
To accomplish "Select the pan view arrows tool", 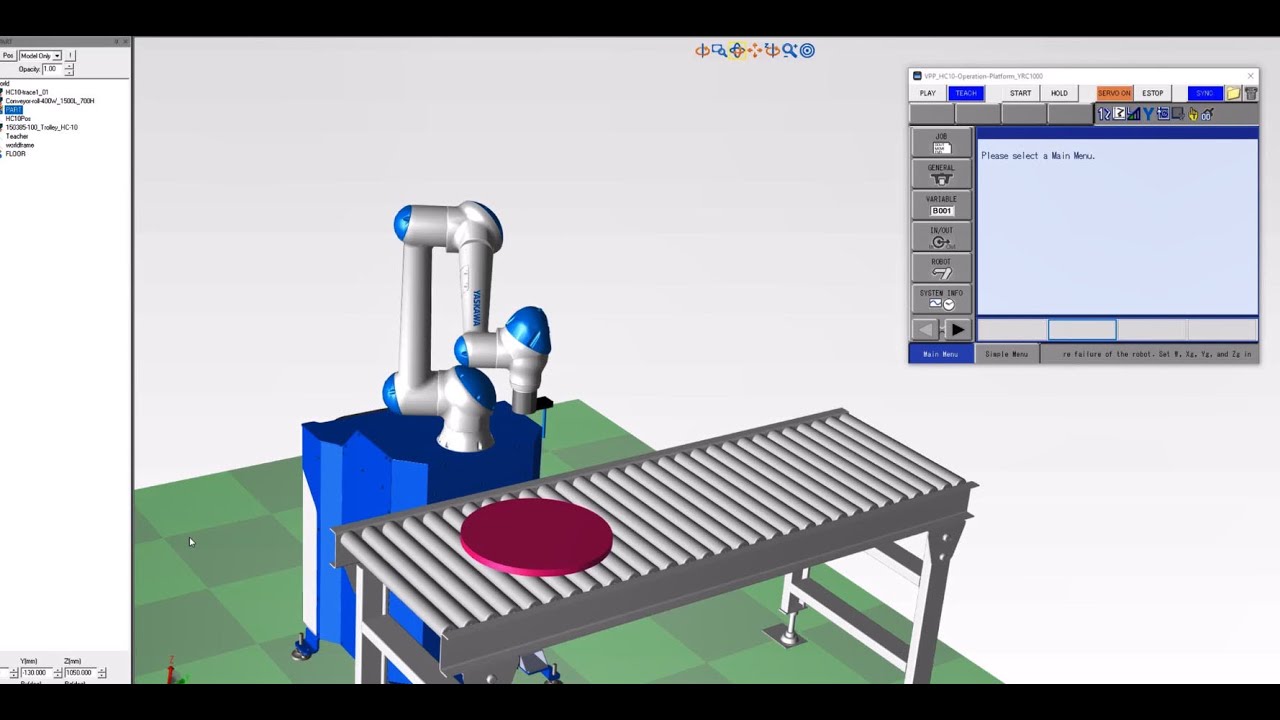I will pyautogui.click(x=755, y=50).
